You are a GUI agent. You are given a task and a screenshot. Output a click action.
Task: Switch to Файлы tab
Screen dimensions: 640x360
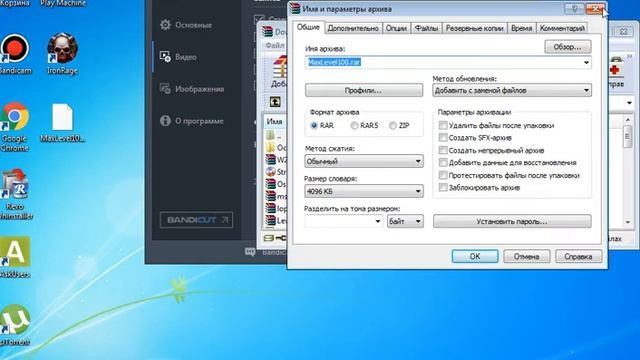[x=426, y=28]
